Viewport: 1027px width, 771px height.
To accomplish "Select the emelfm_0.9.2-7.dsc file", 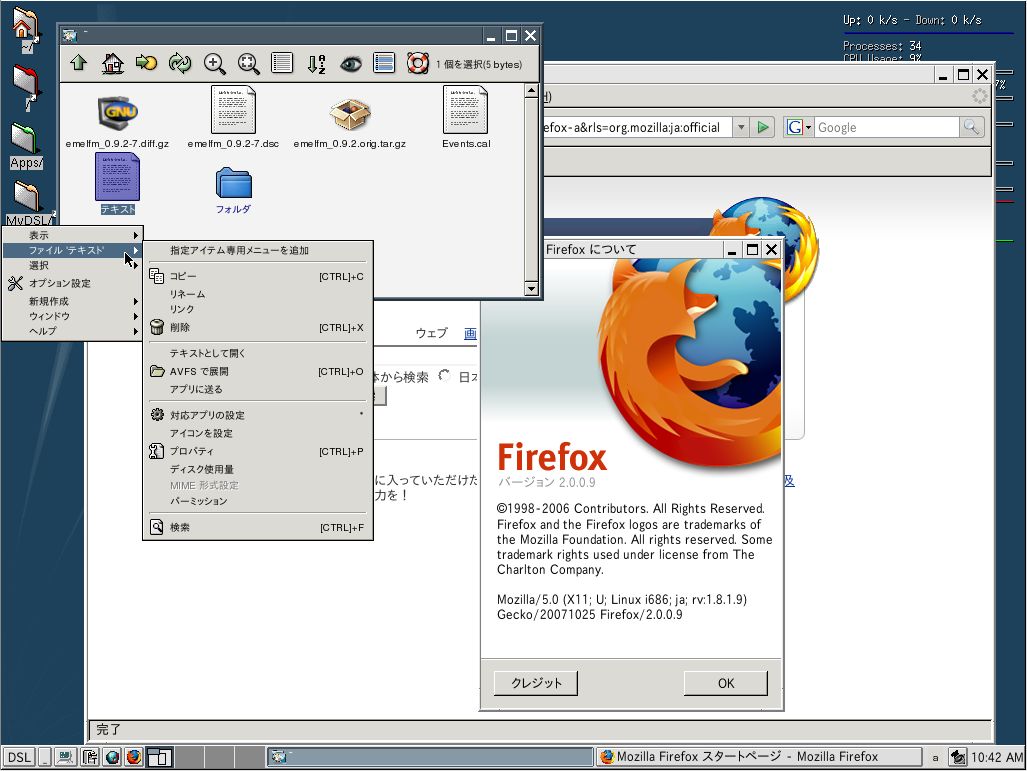I will point(233,110).
